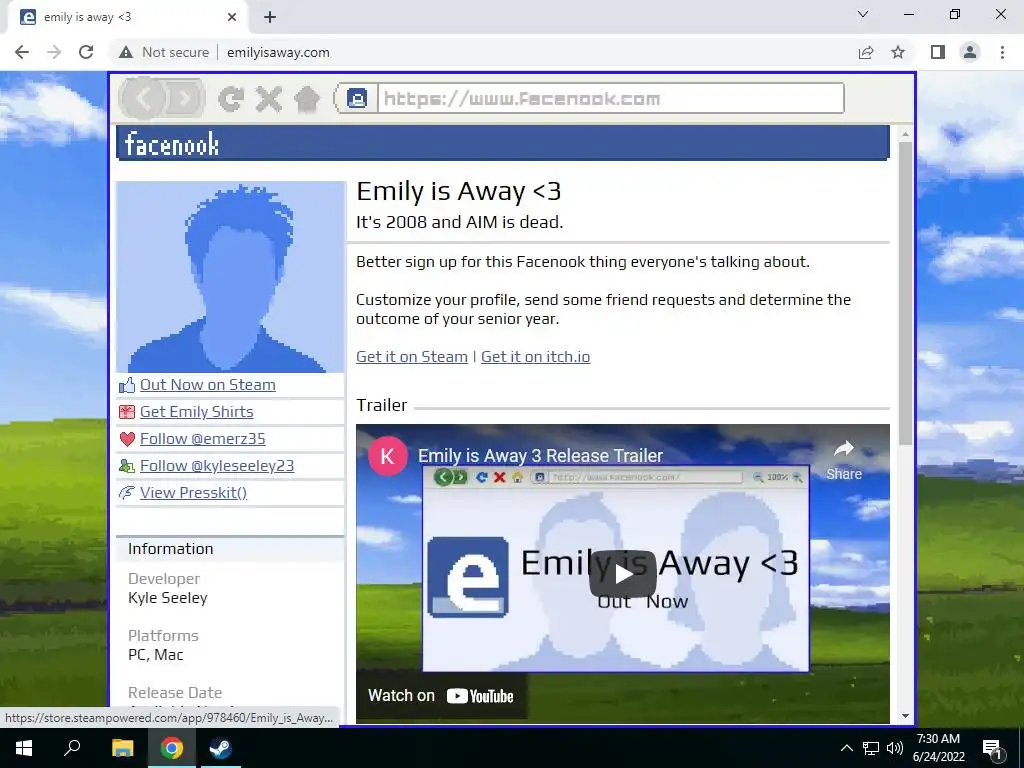Screen dimensions: 1024x768
Task: Click 'Emily is Away 3 Release Trailer' title
Action: pyautogui.click(x=540, y=456)
